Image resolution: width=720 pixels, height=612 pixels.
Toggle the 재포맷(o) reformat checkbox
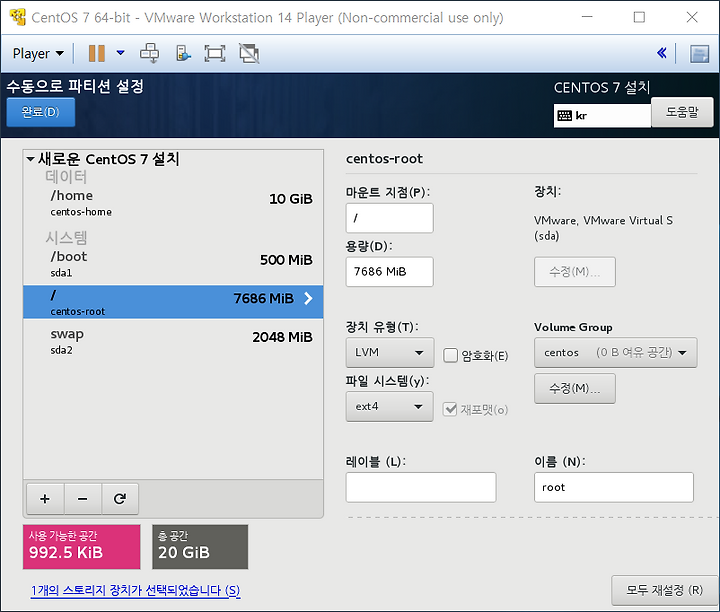click(450, 409)
